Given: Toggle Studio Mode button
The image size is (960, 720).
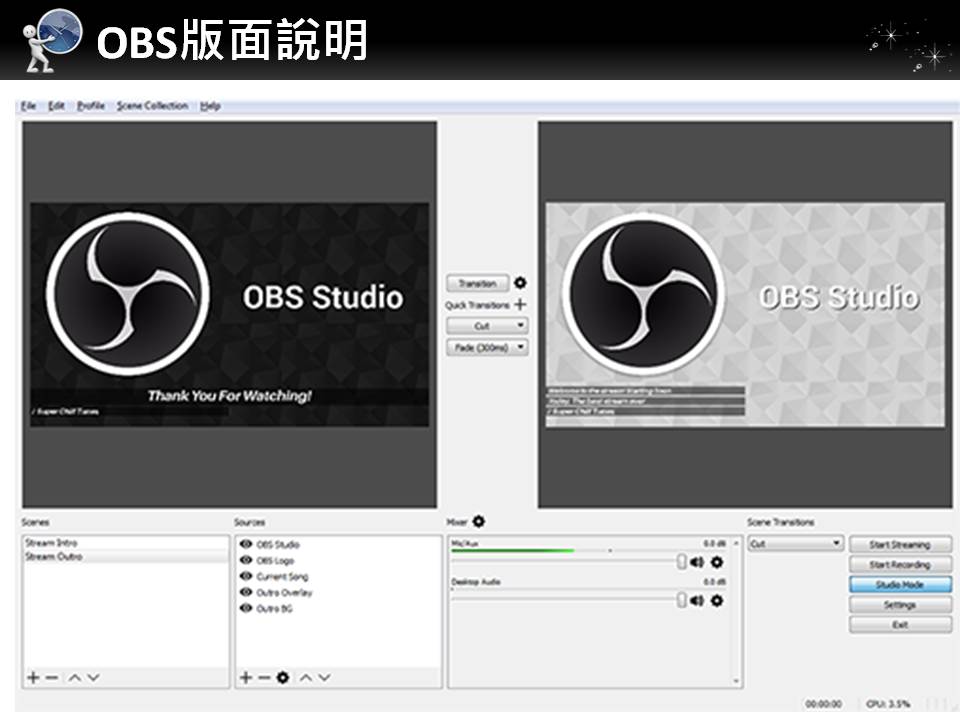Looking at the screenshot, I should pyautogui.click(x=900, y=585).
